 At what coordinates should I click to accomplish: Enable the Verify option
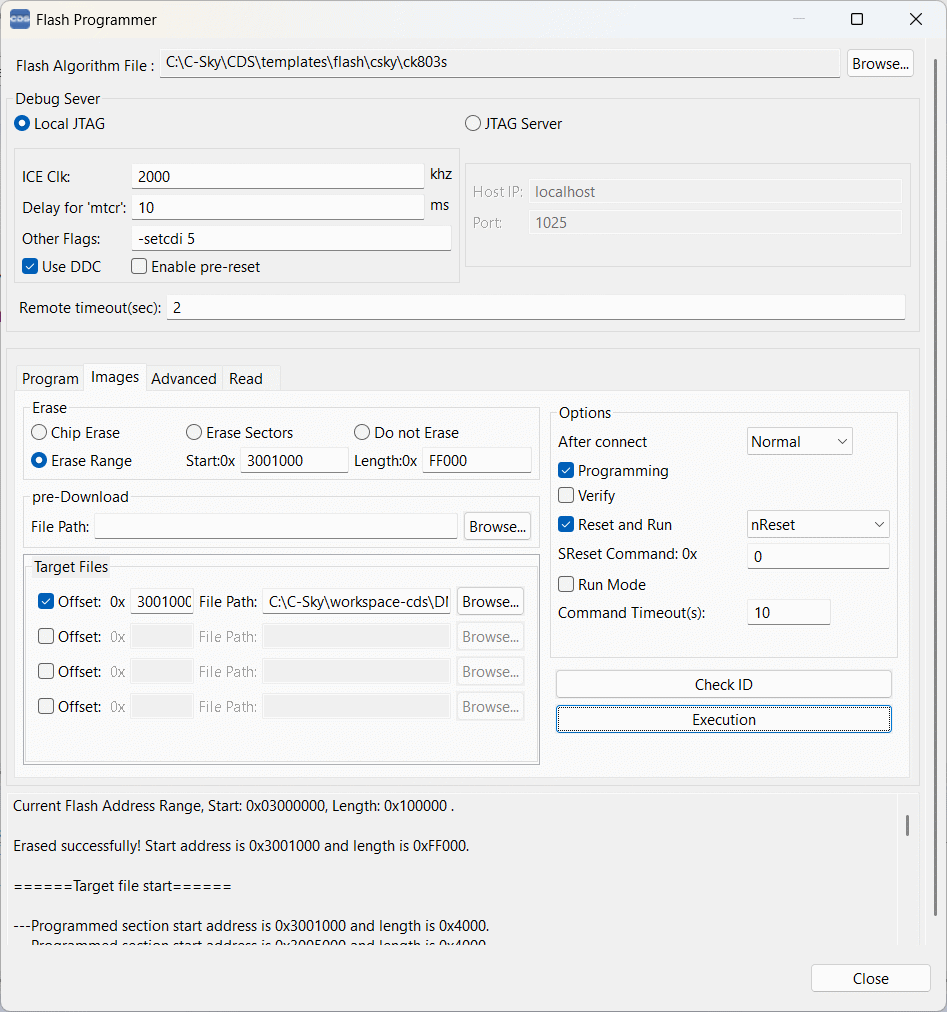tap(567, 496)
